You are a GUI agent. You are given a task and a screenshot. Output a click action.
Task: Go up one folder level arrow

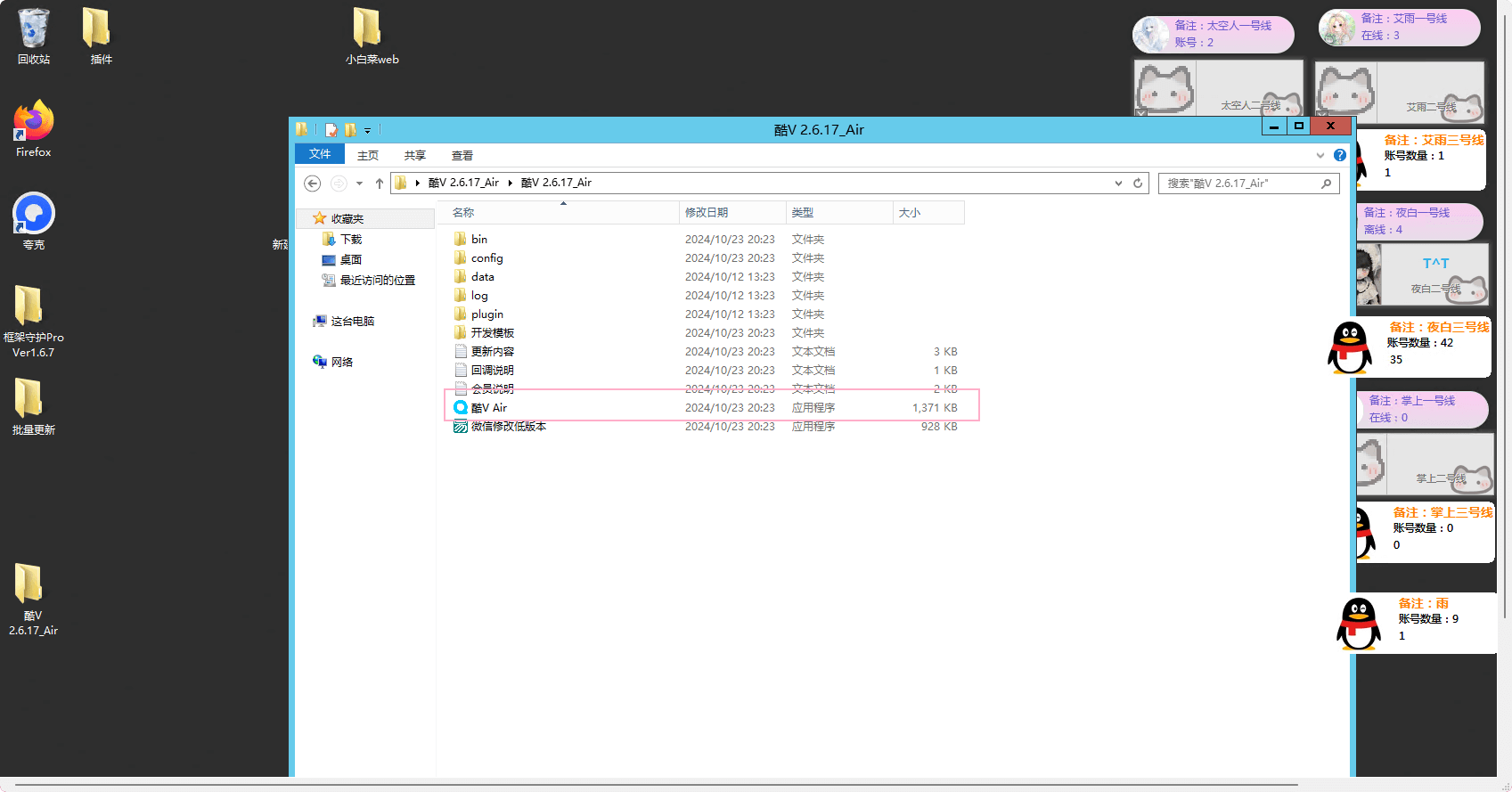pyautogui.click(x=380, y=184)
